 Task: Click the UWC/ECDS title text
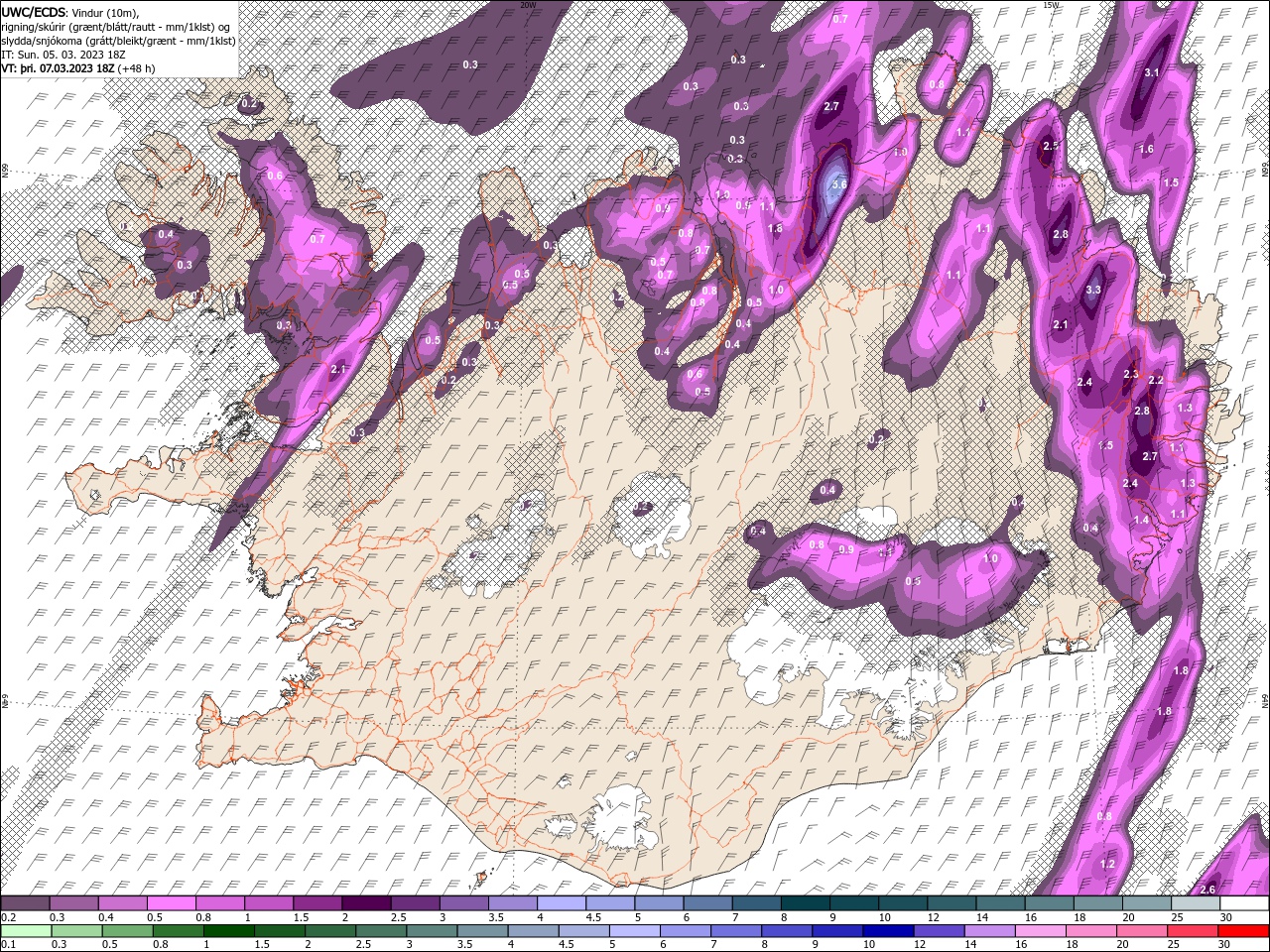34,12
